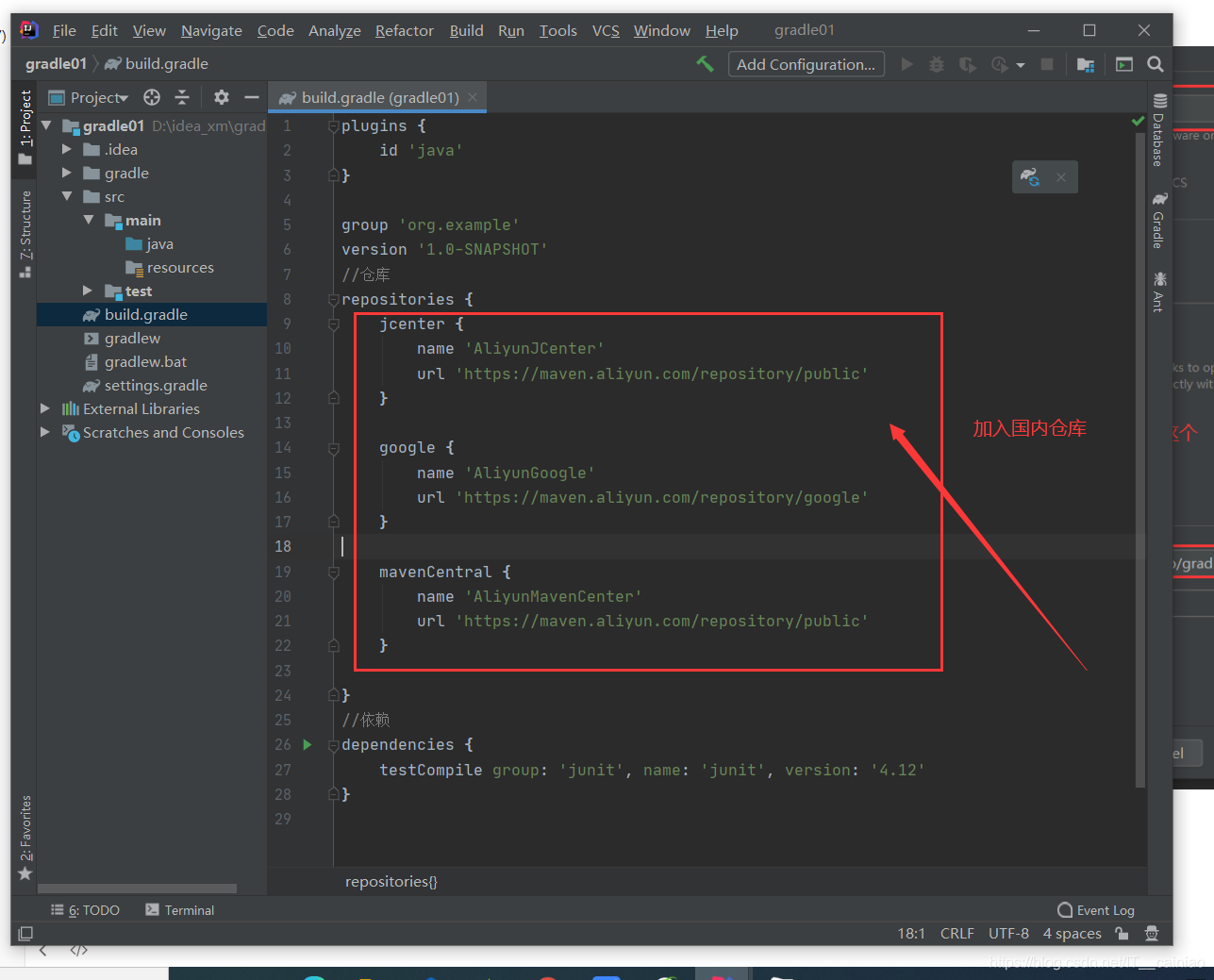1214x980 pixels.
Task: Click the inspector hat status icon
Action: 1152,933
